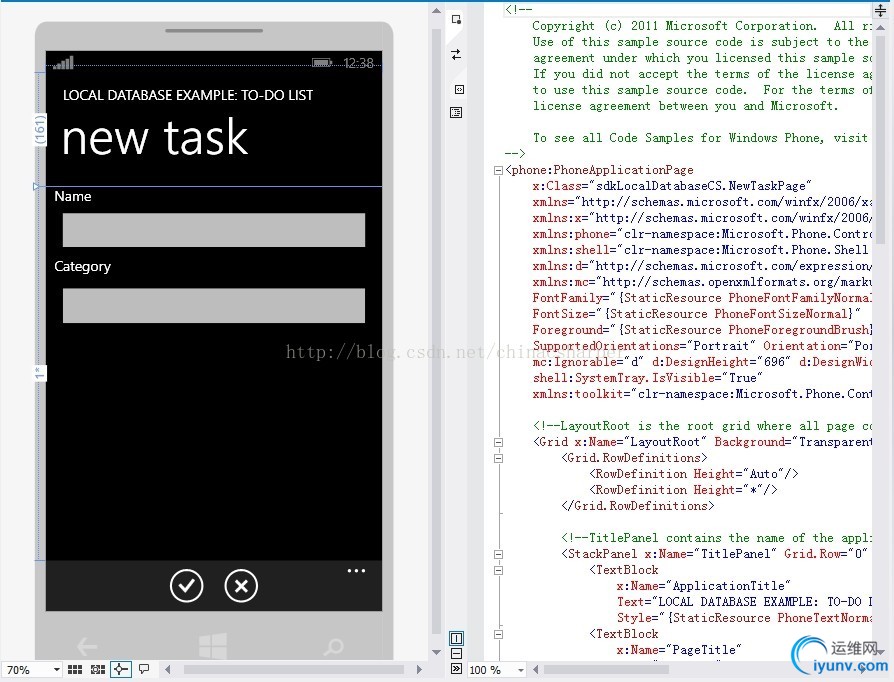The height and width of the screenshot is (682, 894).
Task: Click the Name text box in designer
Action: [x=214, y=230]
